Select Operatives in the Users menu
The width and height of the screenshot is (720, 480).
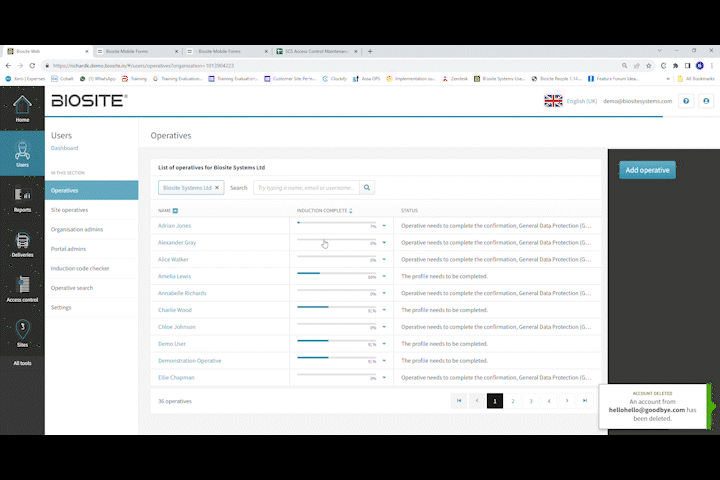(91, 190)
